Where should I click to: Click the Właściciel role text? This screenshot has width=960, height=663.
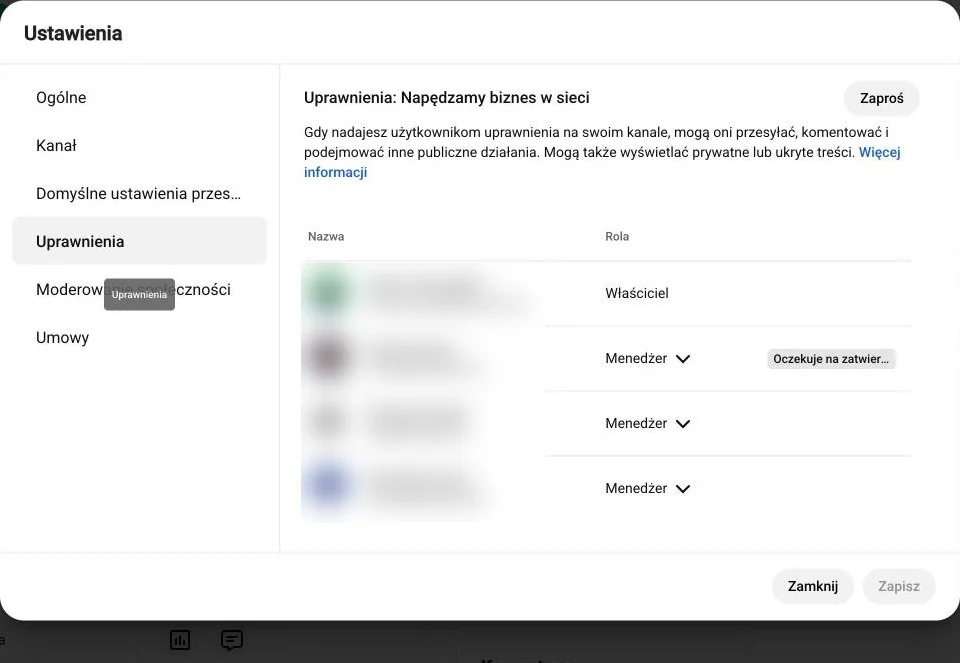637,293
